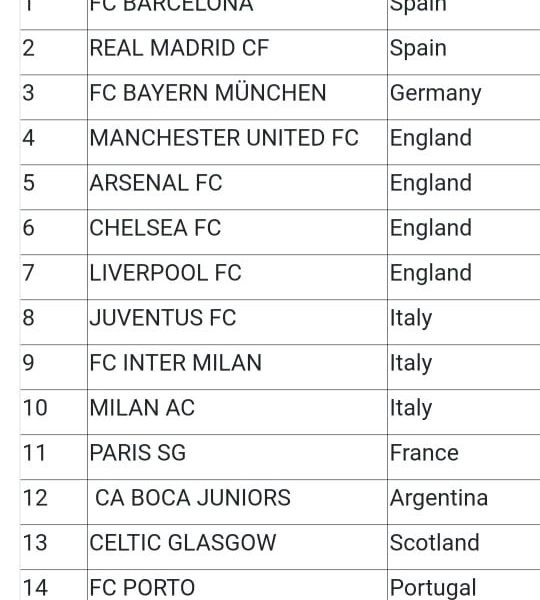Click the Germany country cell
This screenshot has height=600, width=540.
tap(464, 97)
